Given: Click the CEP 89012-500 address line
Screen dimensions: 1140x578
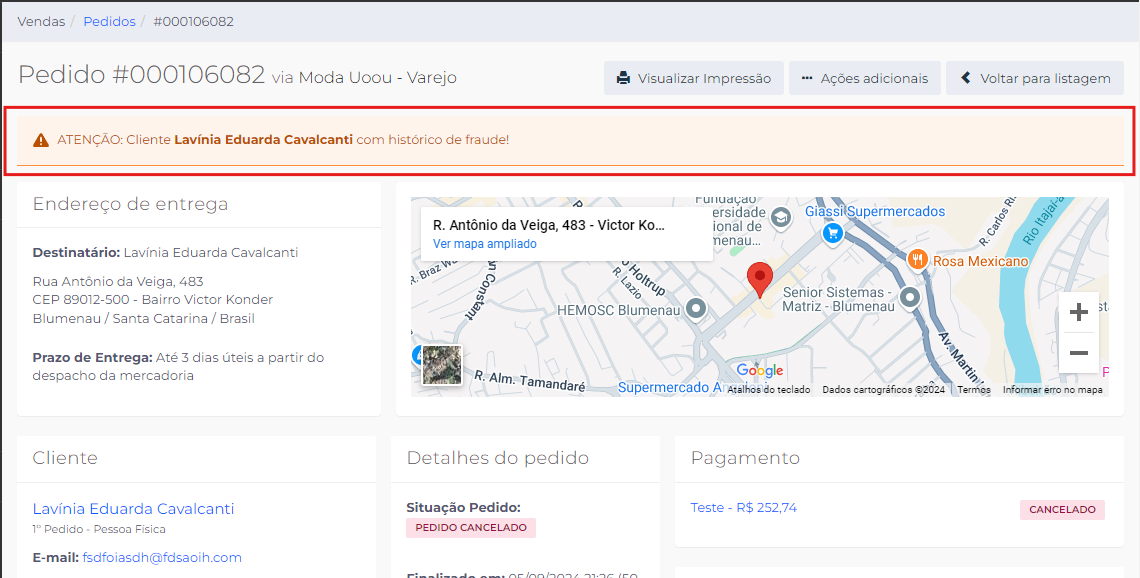Looking at the screenshot, I should [153, 300].
